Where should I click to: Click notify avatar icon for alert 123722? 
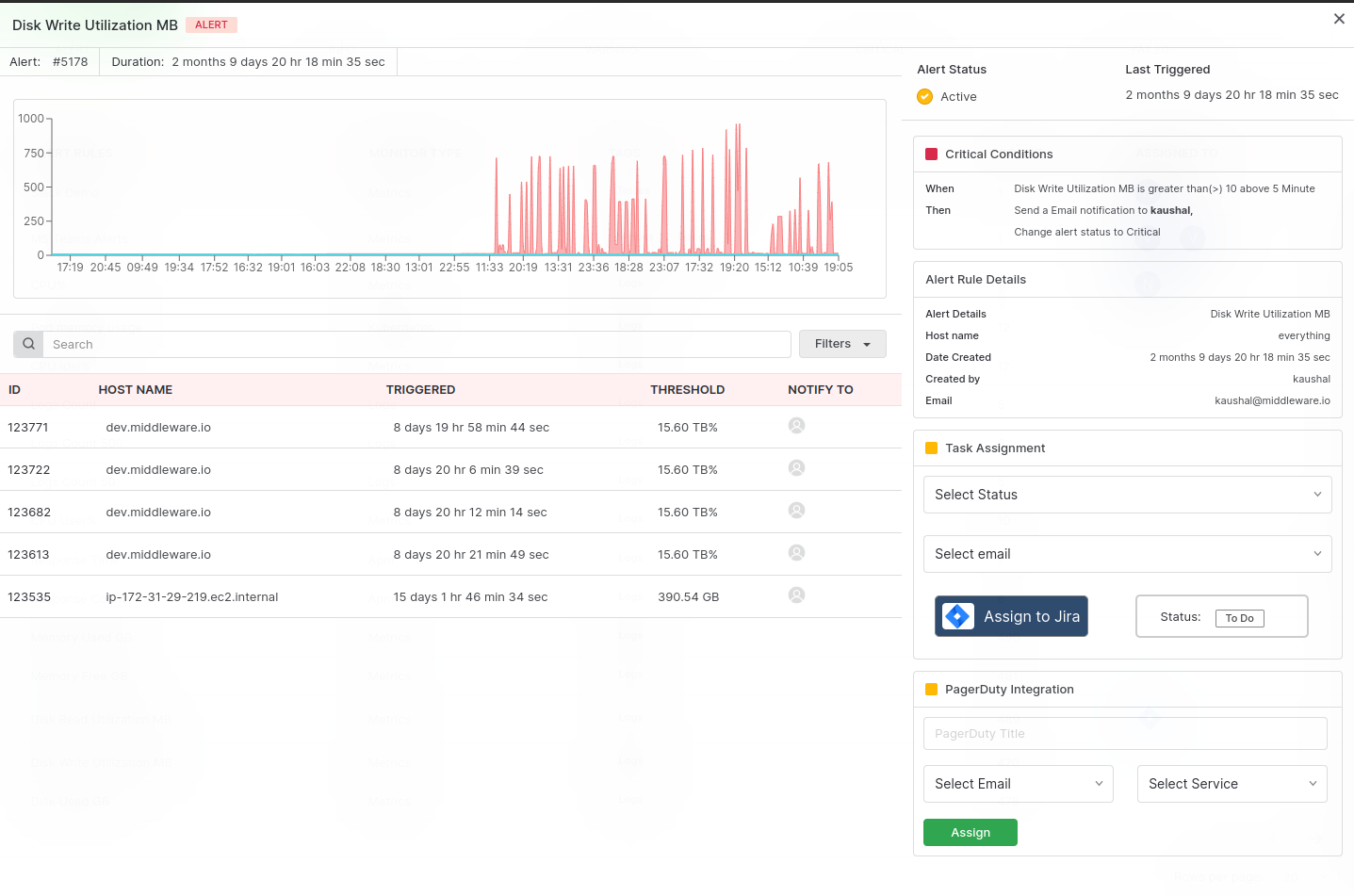pos(796,468)
